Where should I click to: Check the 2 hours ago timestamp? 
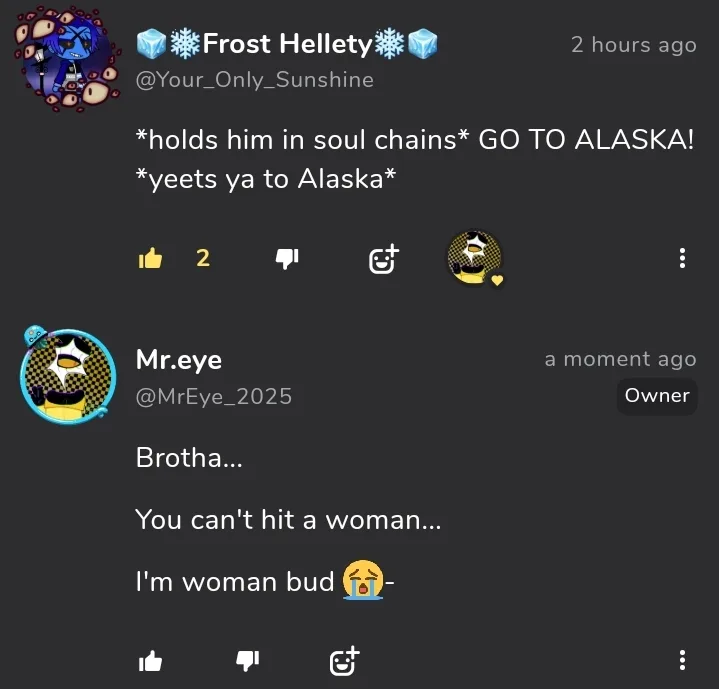tap(634, 45)
